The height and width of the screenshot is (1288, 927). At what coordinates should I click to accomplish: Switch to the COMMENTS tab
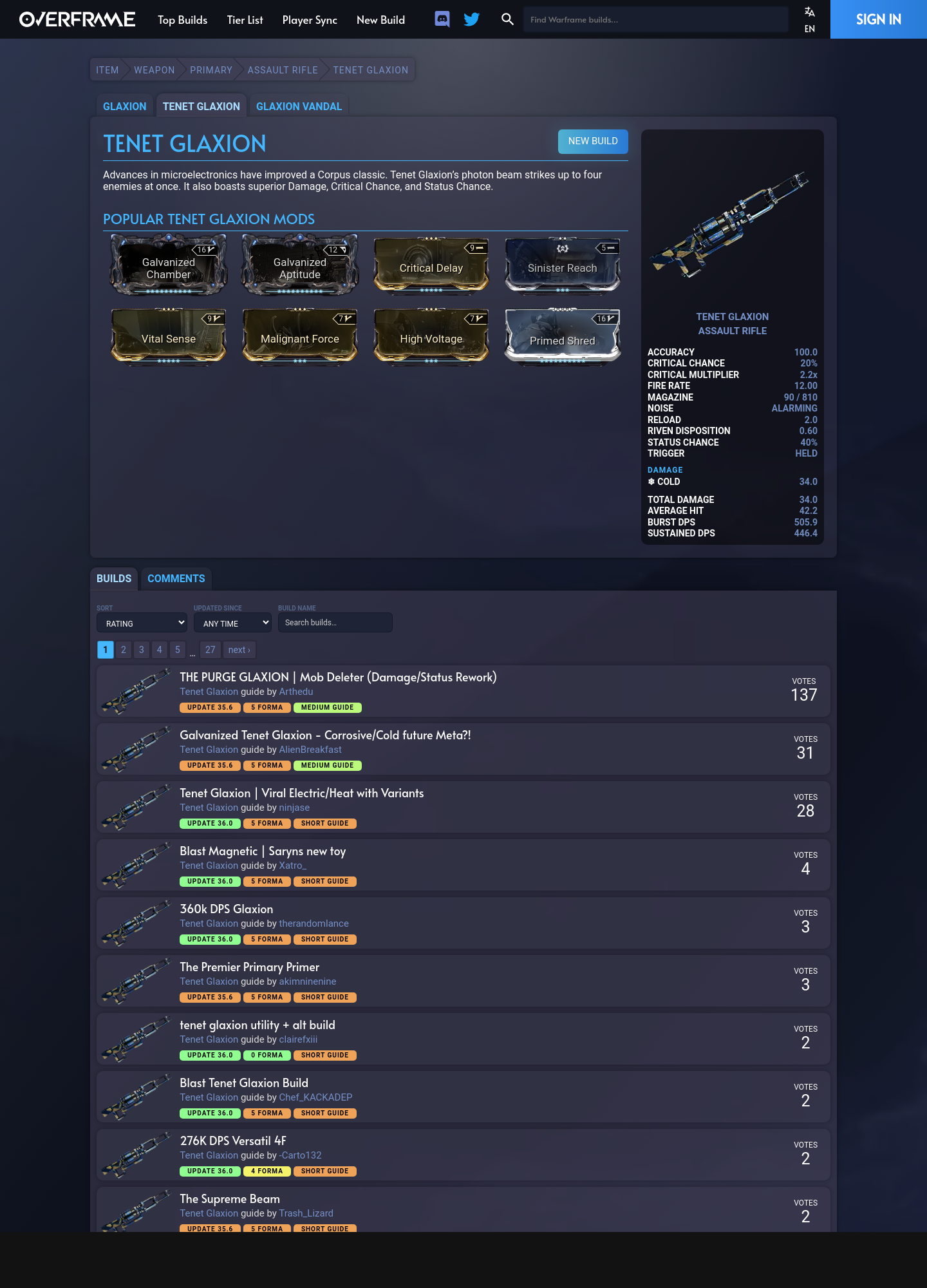tap(176, 578)
